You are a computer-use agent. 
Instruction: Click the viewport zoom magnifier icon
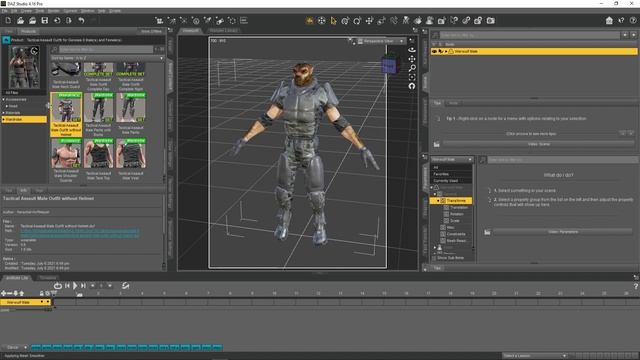[412, 68]
